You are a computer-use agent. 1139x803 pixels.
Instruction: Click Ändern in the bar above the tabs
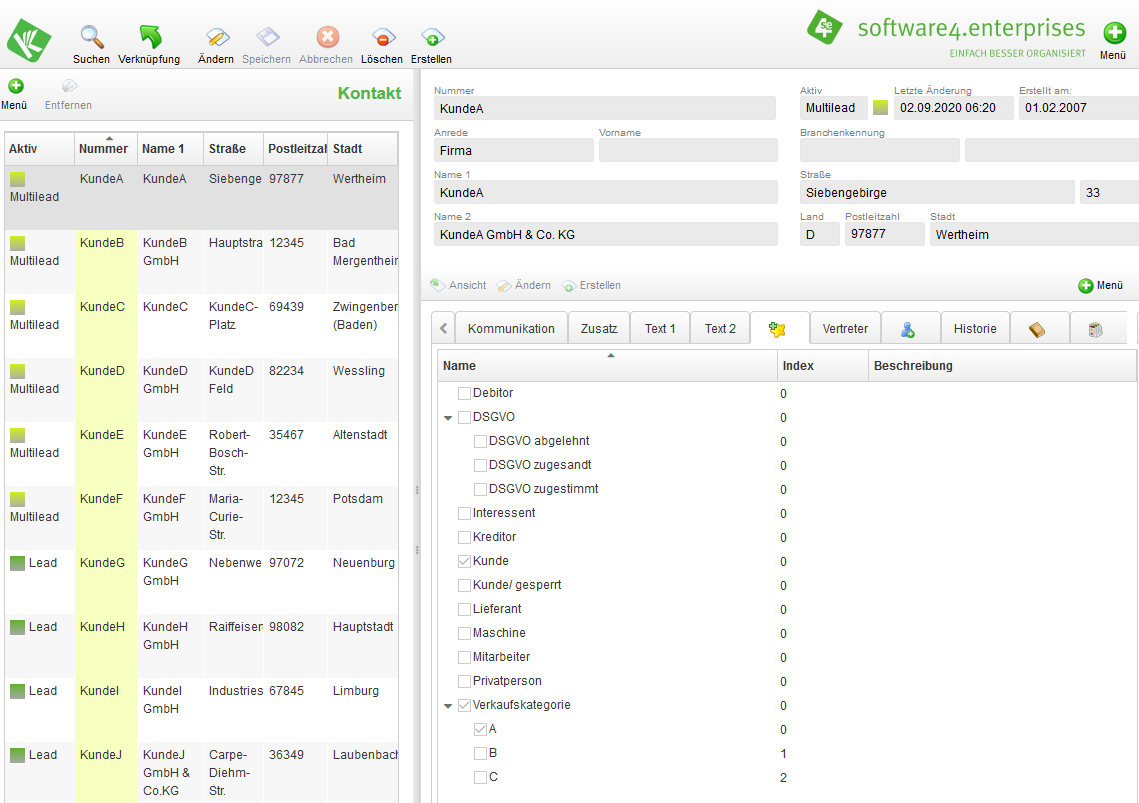[x=524, y=285]
